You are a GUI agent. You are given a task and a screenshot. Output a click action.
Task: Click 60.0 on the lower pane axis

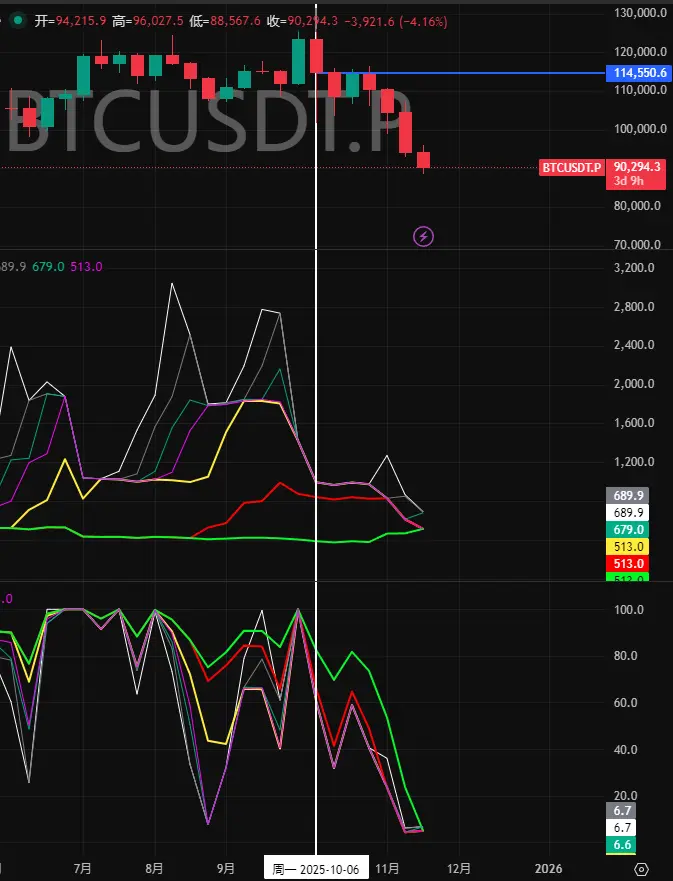click(x=626, y=703)
